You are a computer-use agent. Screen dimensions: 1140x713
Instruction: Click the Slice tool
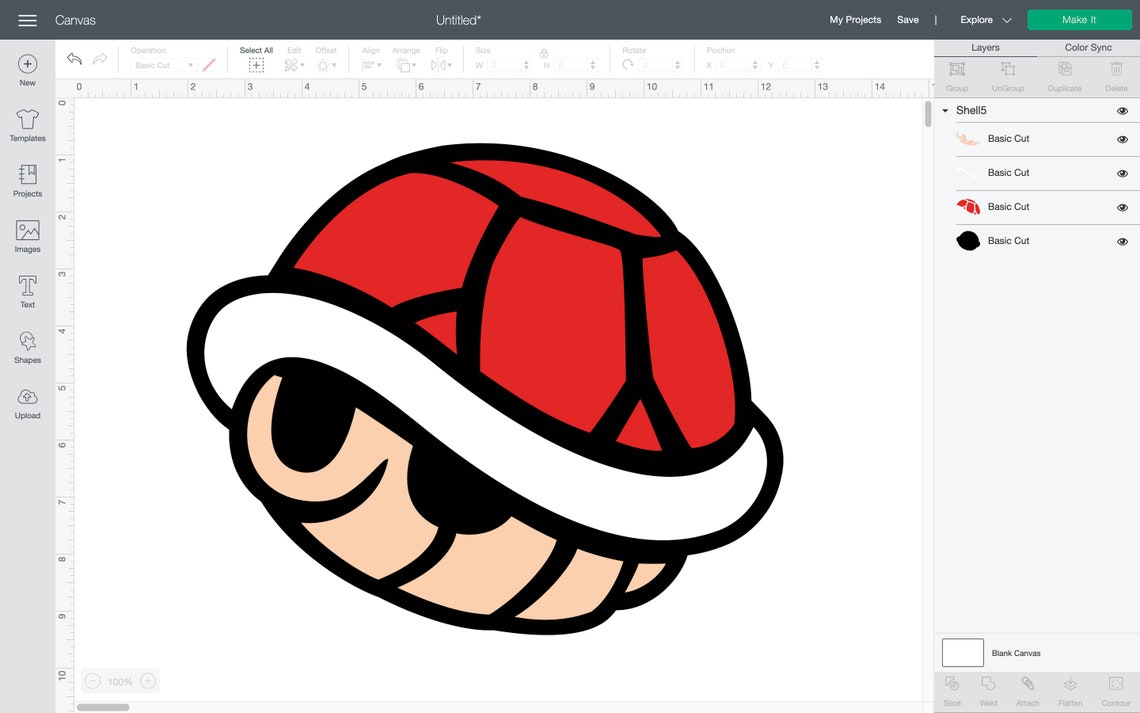[951, 690]
